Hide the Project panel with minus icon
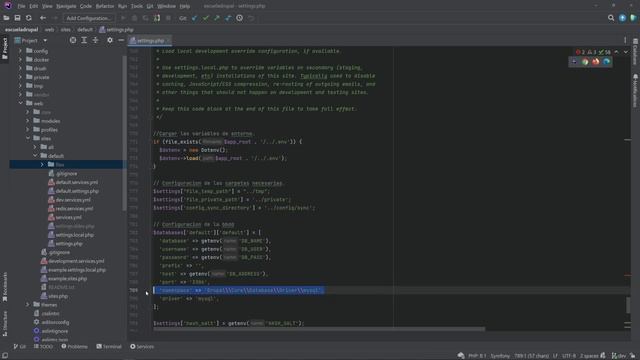 point(121,40)
